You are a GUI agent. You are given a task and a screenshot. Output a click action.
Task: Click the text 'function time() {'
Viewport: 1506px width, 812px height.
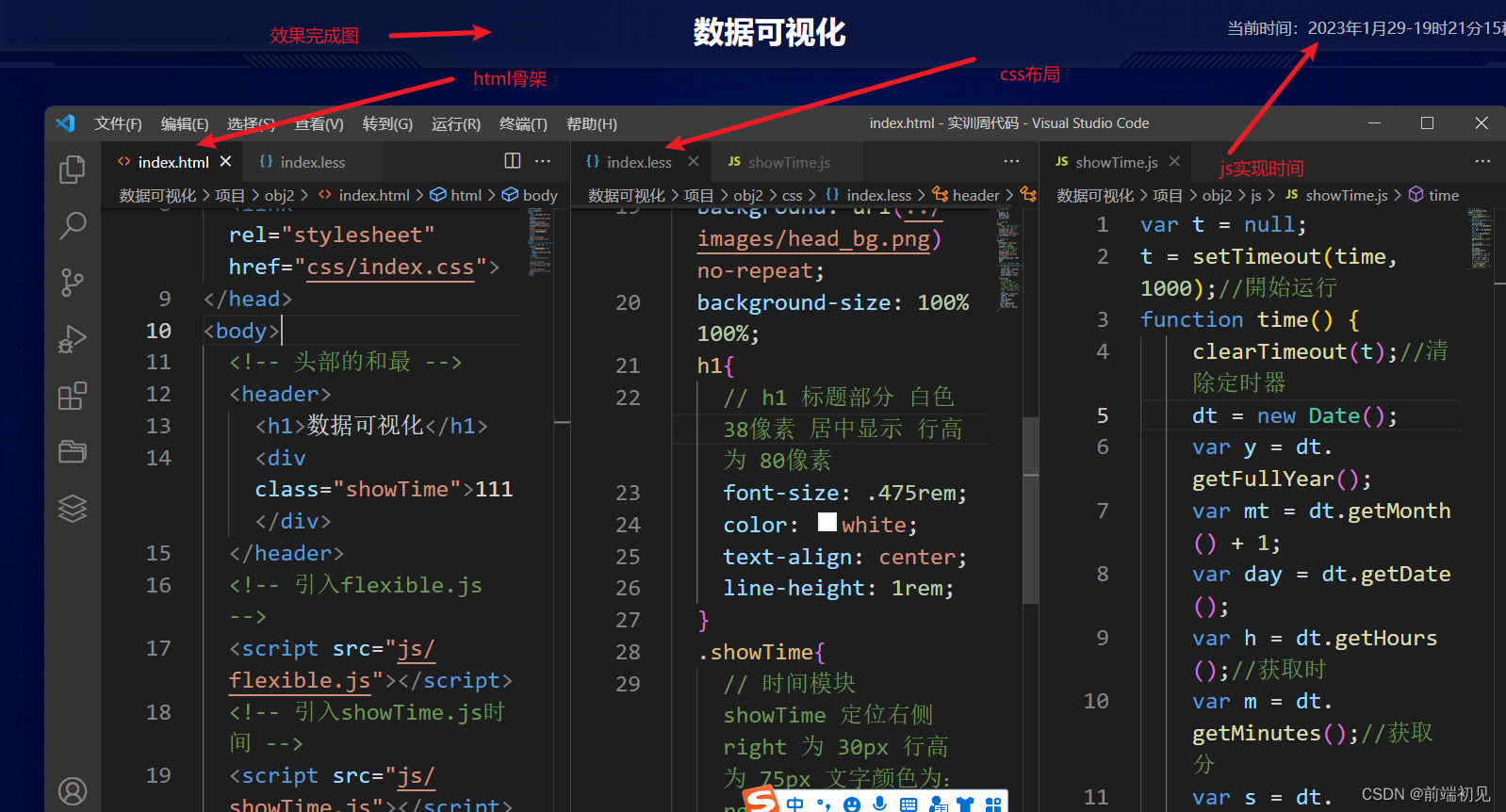pyautogui.click(x=1250, y=320)
